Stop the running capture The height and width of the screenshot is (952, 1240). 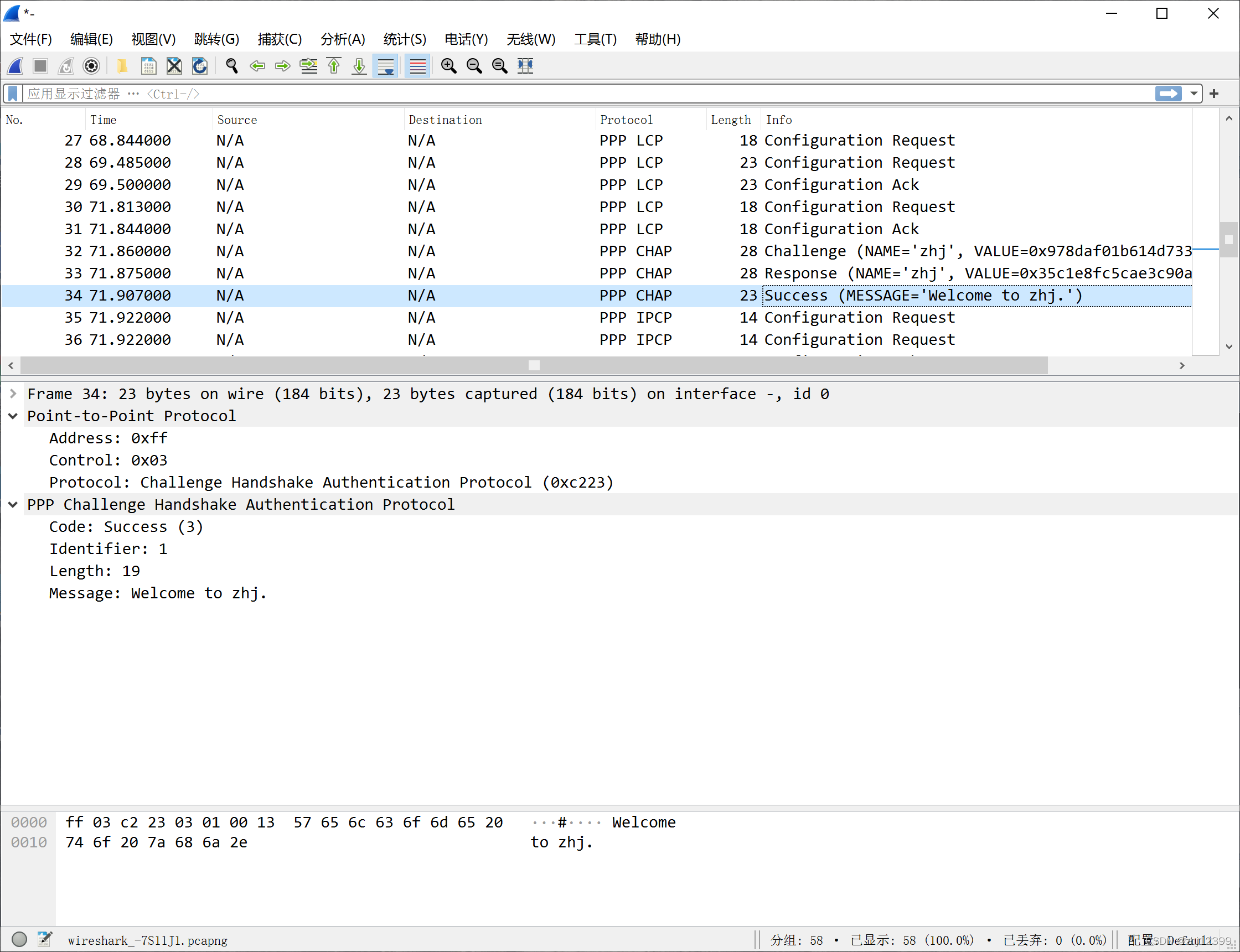click(x=40, y=66)
